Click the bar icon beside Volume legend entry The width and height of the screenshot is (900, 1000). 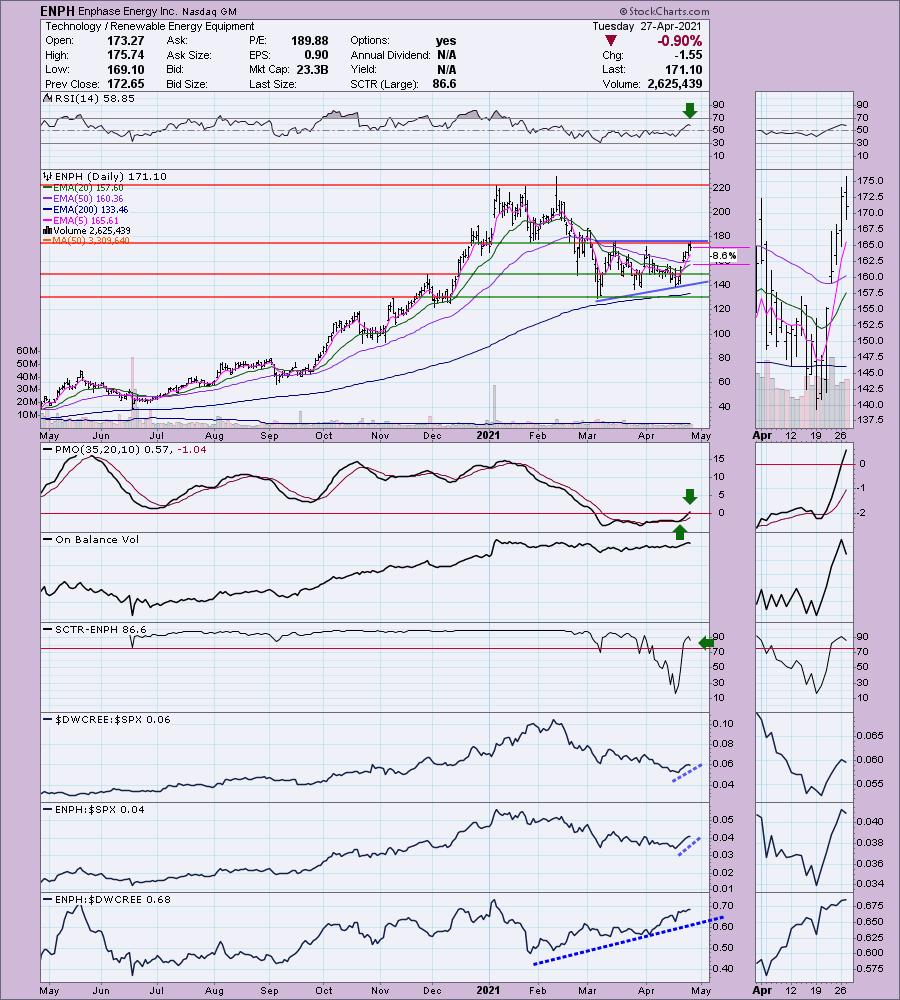[x=47, y=230]
